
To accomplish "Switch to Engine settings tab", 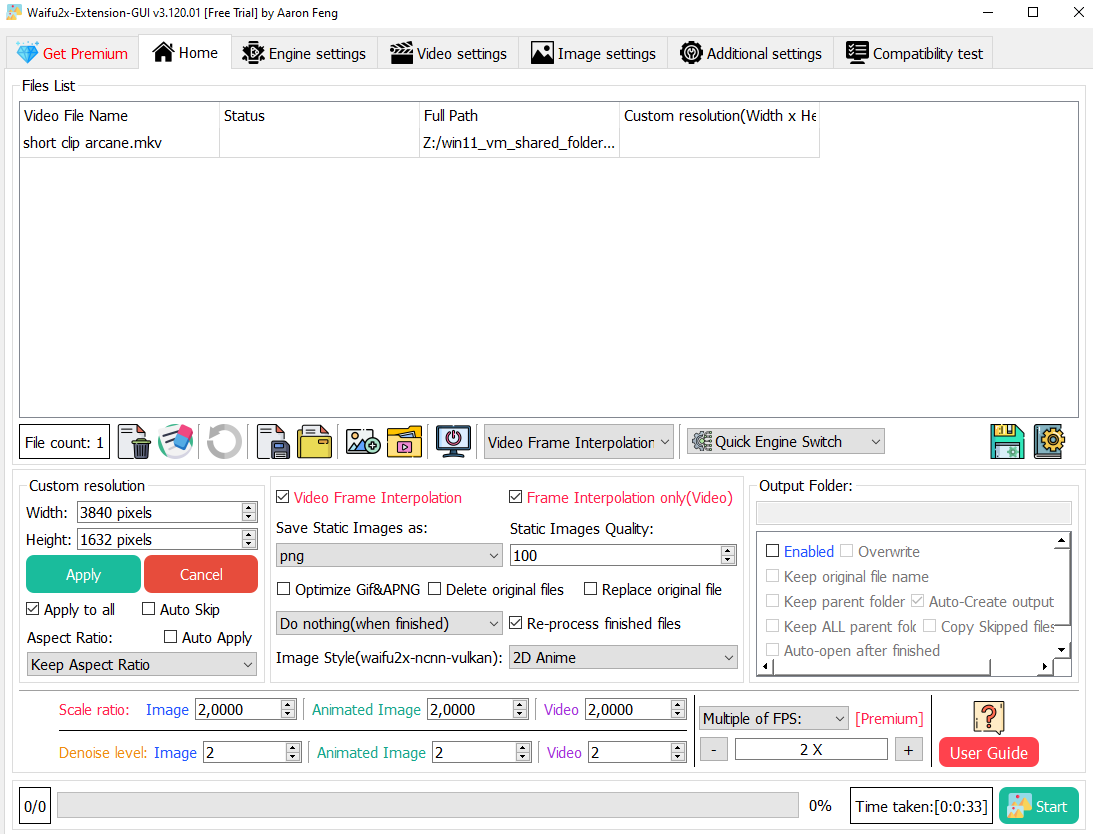I will coord(304,54).
